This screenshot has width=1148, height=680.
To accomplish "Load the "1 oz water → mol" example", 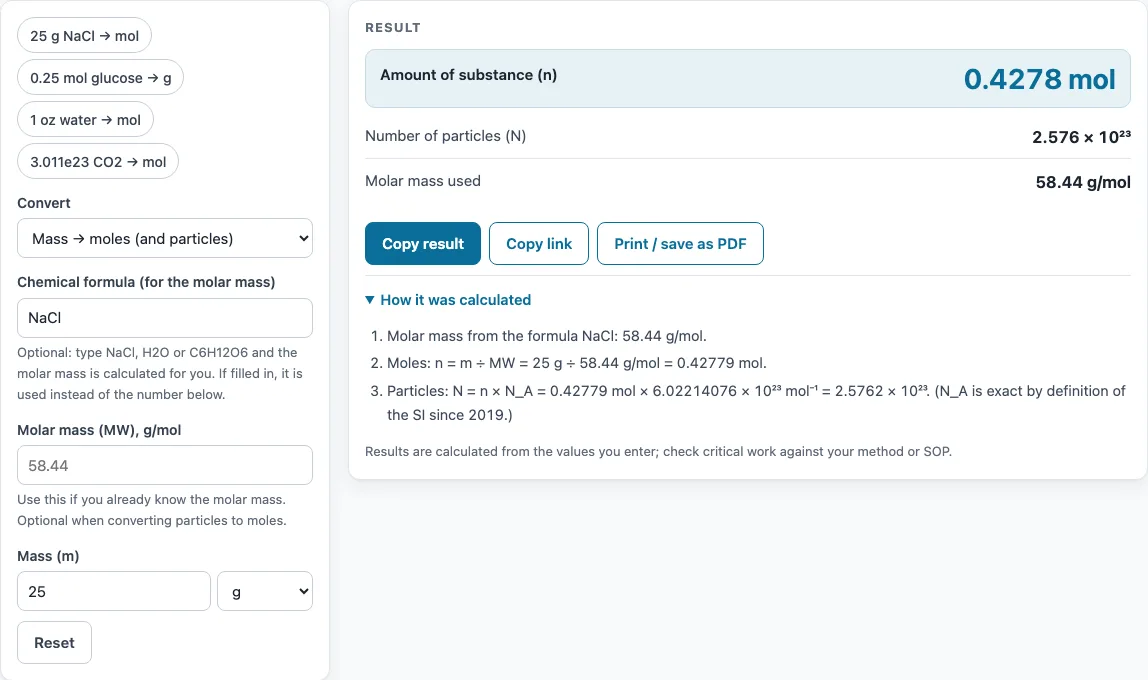I will pos(85,119).
